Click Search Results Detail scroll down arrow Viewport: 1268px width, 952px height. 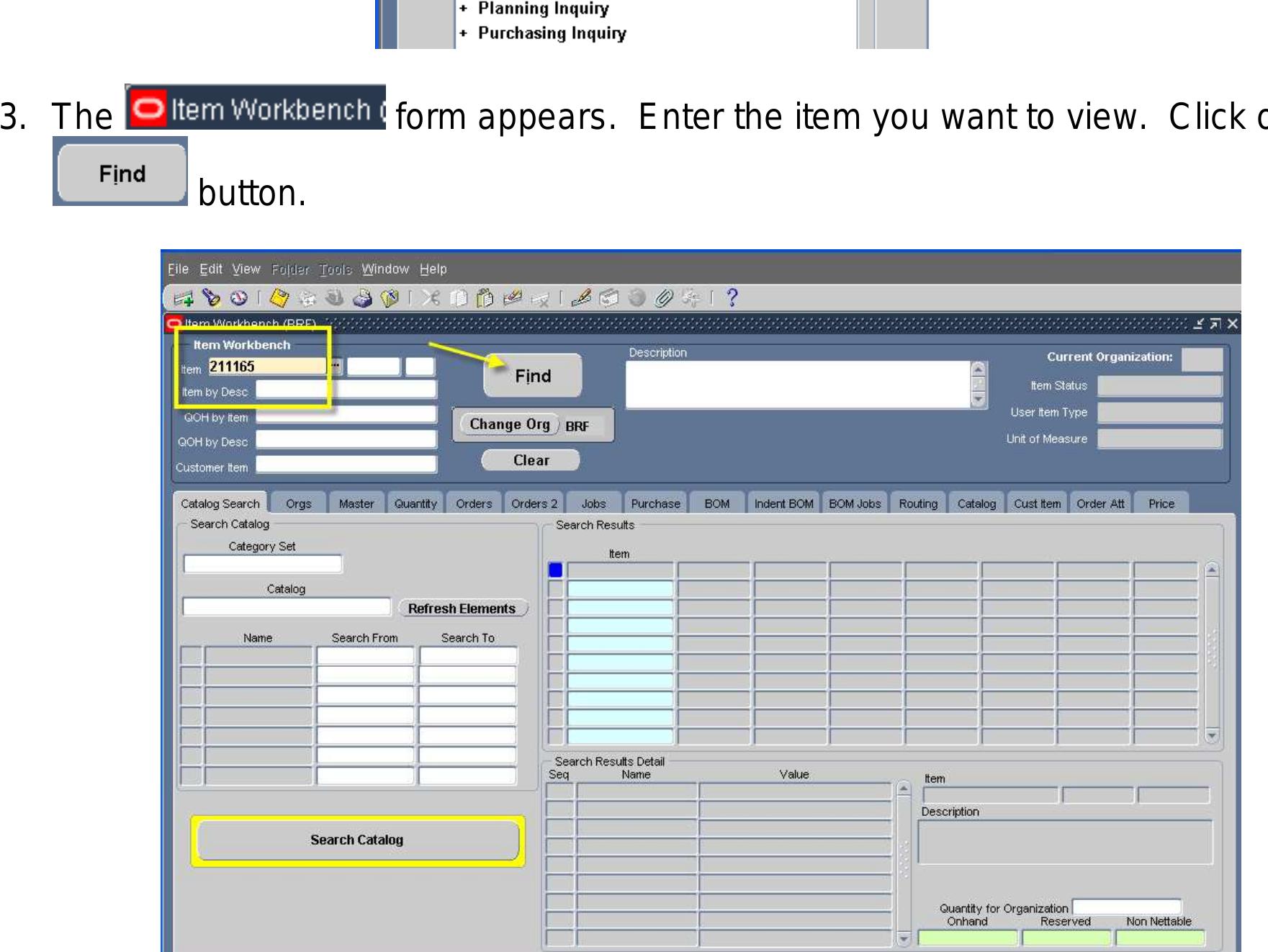tap(904, 938)
